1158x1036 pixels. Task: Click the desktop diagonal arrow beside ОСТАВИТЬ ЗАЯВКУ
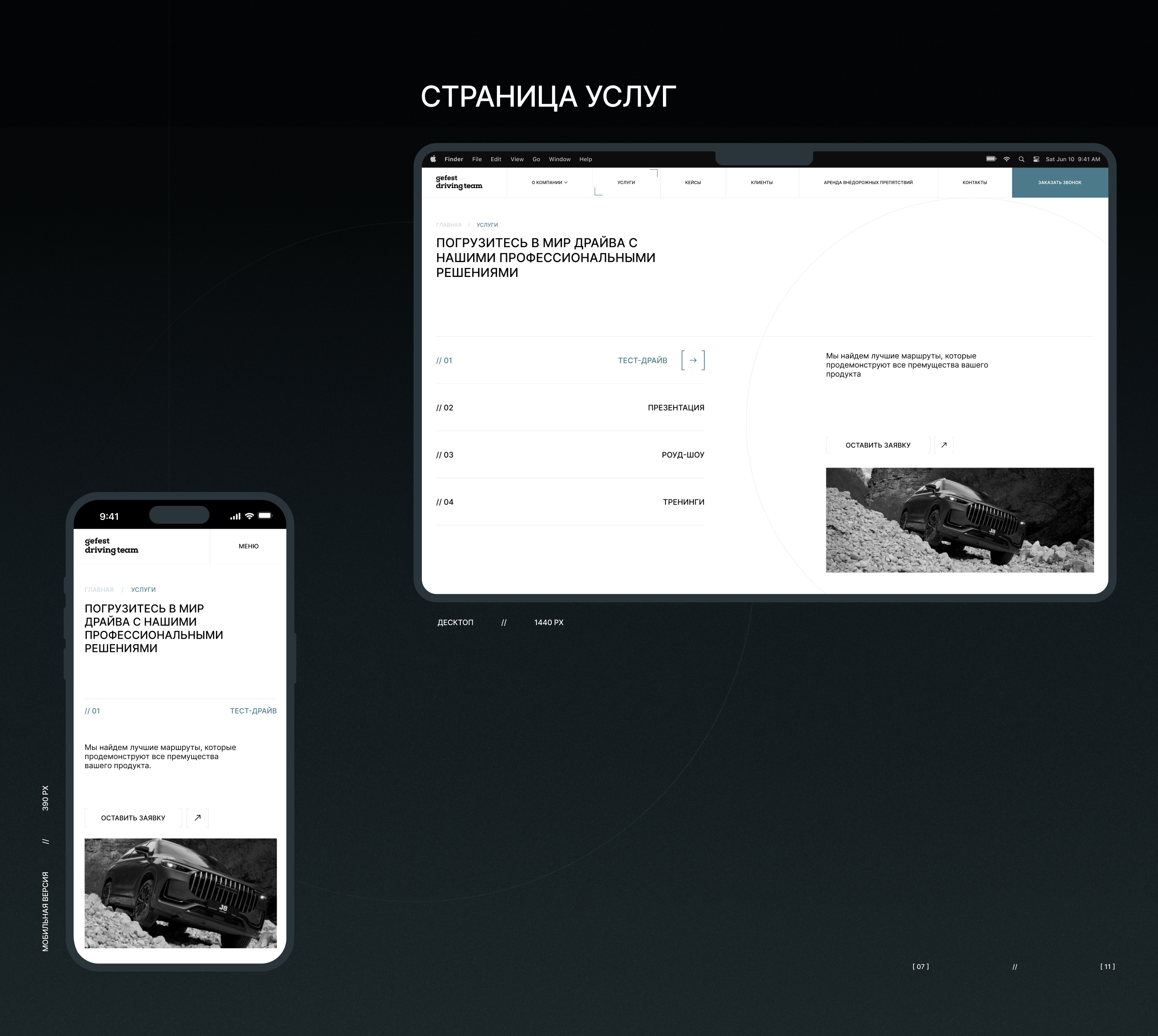click(944, 445)
